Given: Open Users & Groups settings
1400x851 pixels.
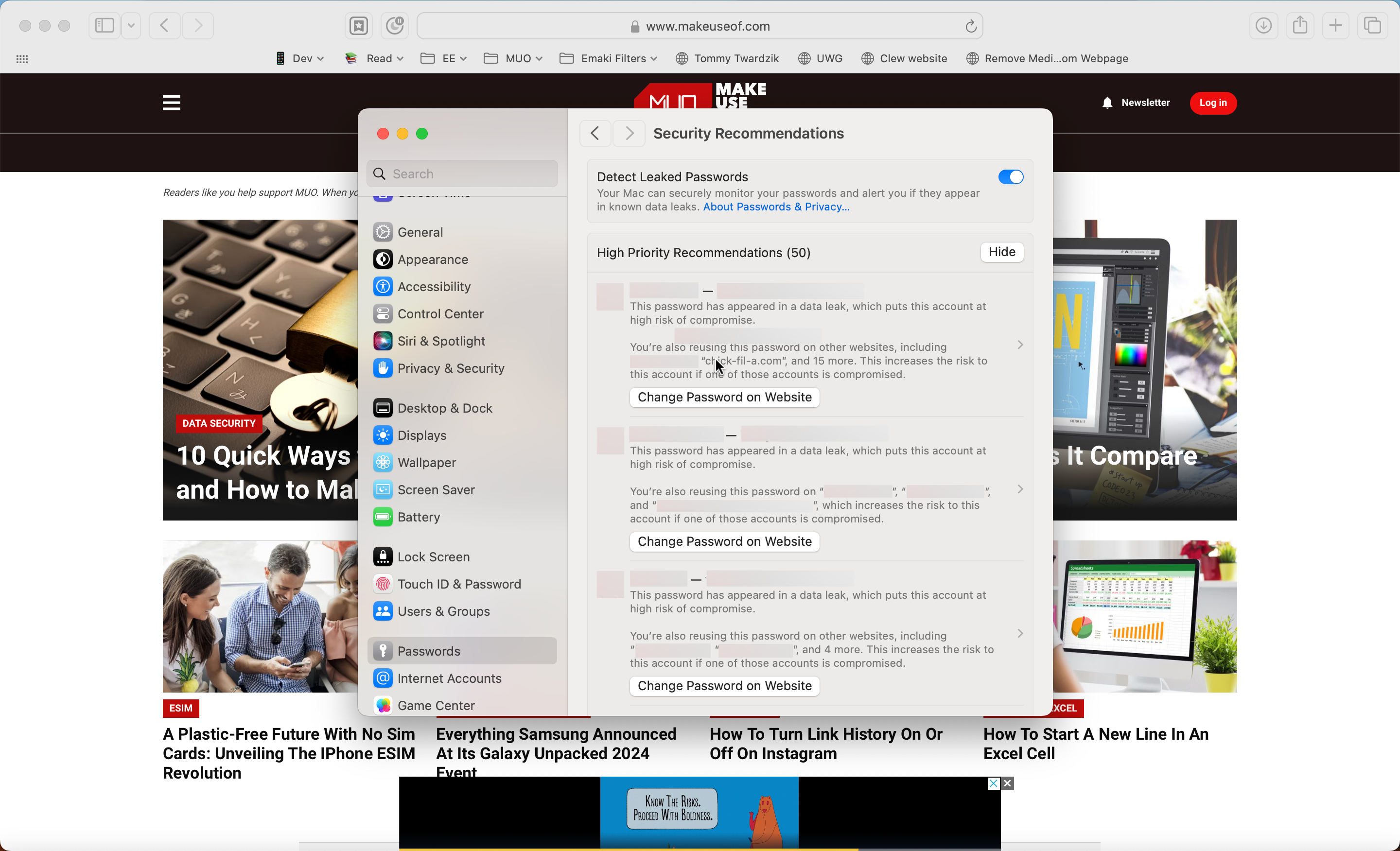Looking at the screenshot, I should [443, 611].
